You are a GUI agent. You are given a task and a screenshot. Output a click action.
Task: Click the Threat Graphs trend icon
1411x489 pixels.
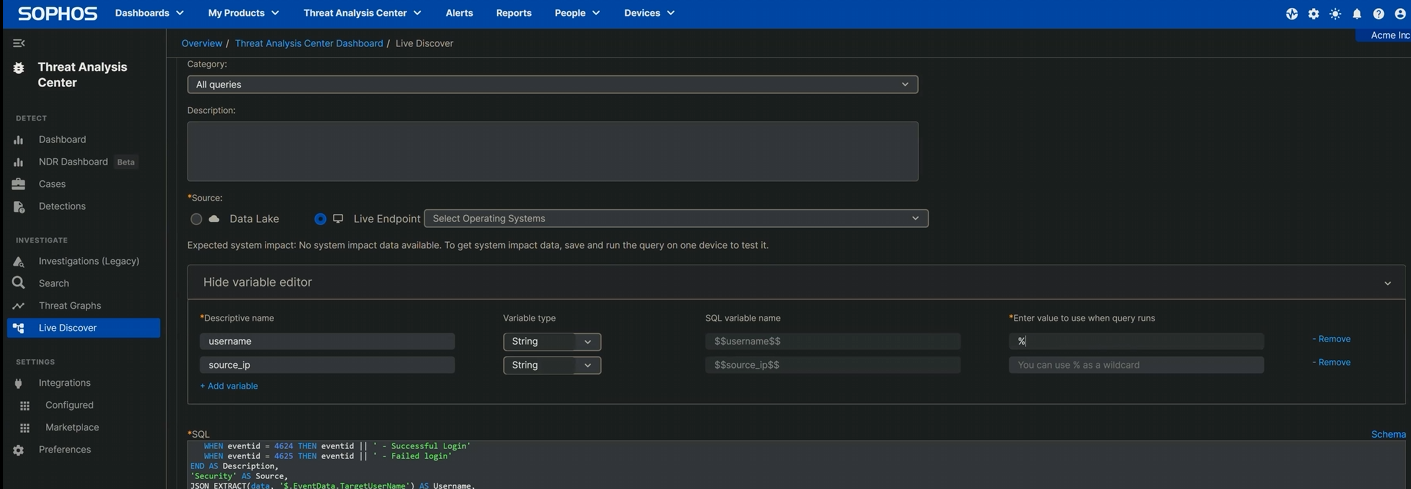pos(18,306)
